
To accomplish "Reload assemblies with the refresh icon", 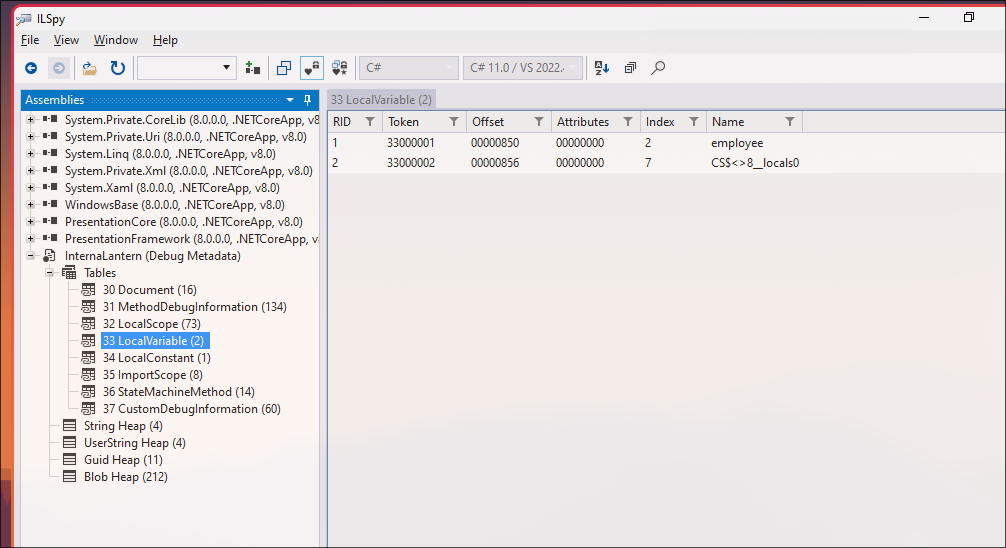I will pos(117,68).
